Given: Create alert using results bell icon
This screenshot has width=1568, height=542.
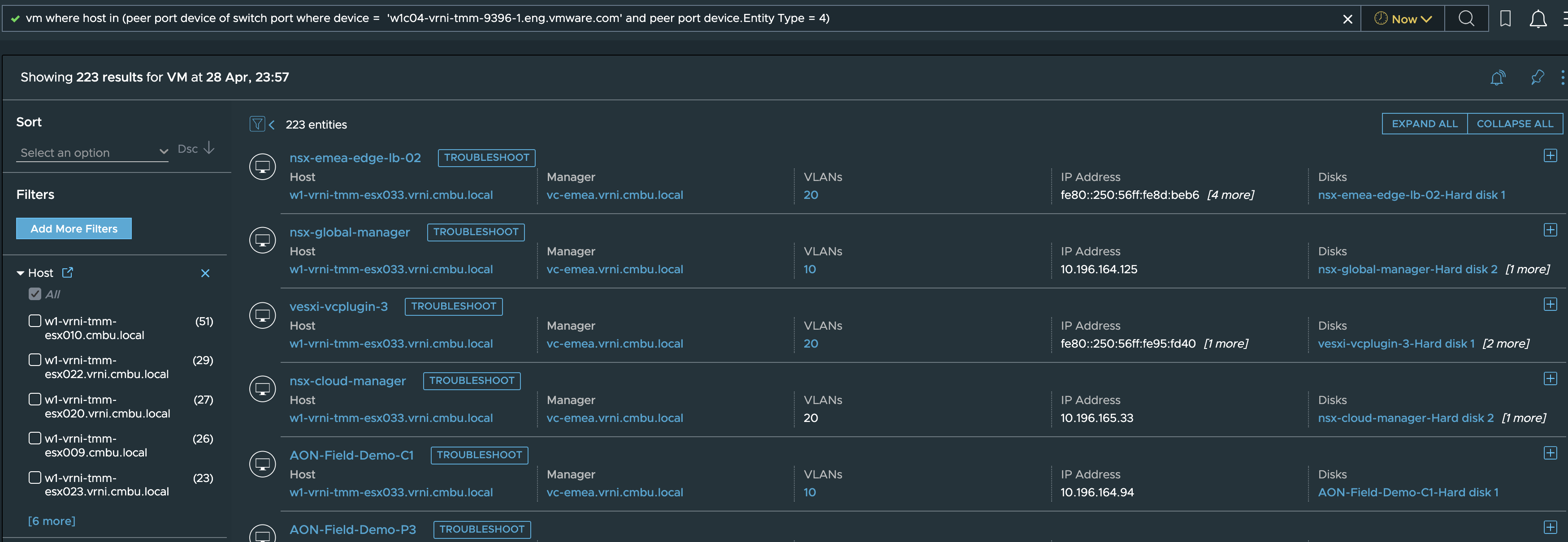Looking at the screenshot, I should click(1497, 78).
